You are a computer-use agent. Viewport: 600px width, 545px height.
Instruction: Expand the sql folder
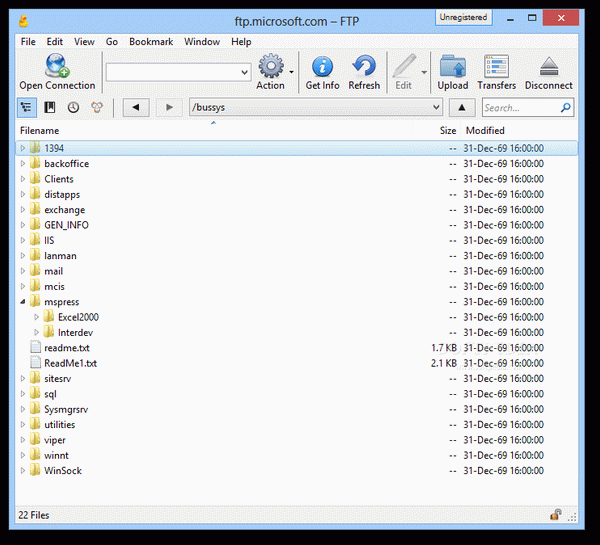[23, 394]
